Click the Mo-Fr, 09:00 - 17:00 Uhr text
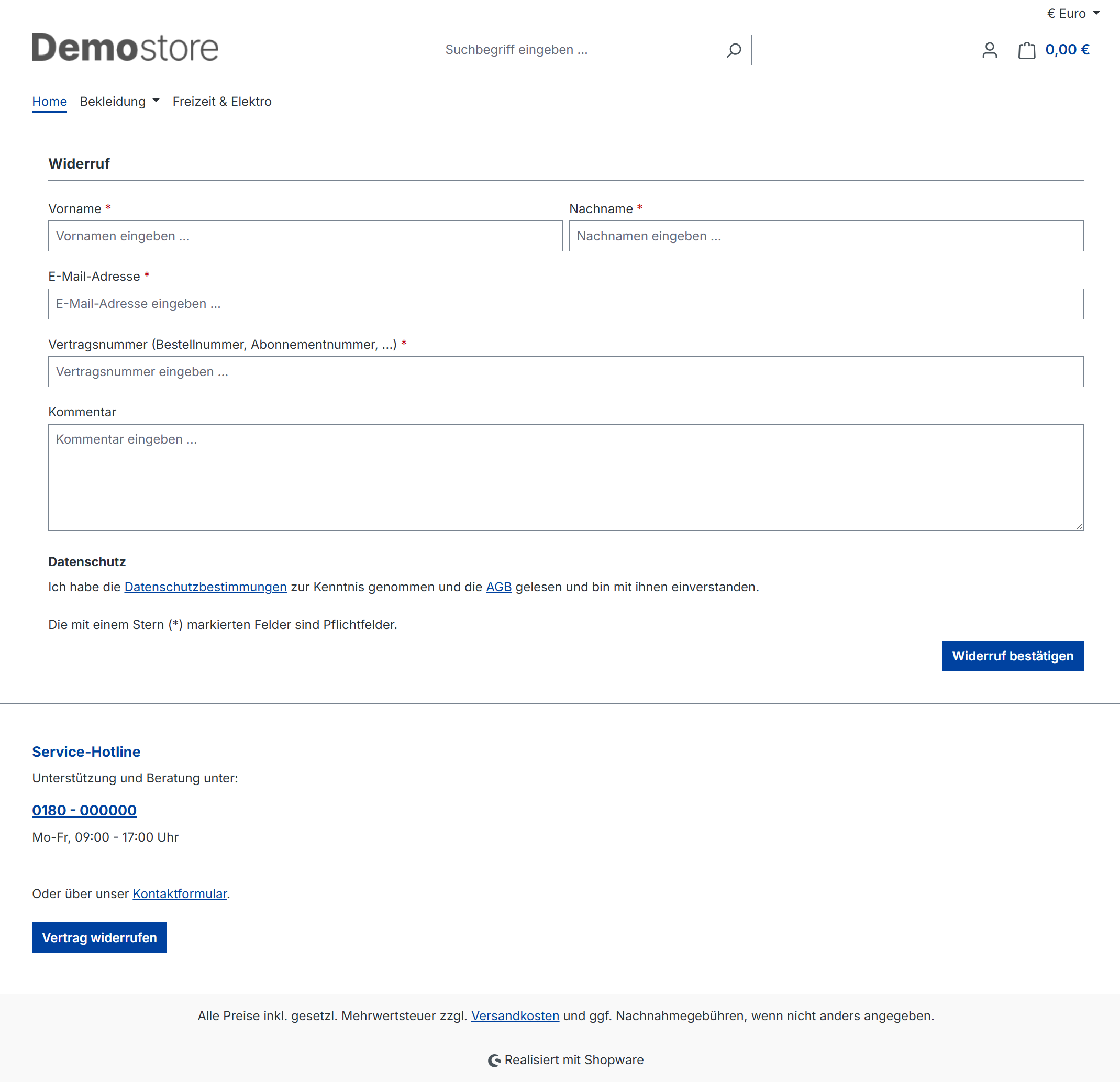This screenshot has height=1082, width=1120. pyautogui.click(x=105, y=837)
